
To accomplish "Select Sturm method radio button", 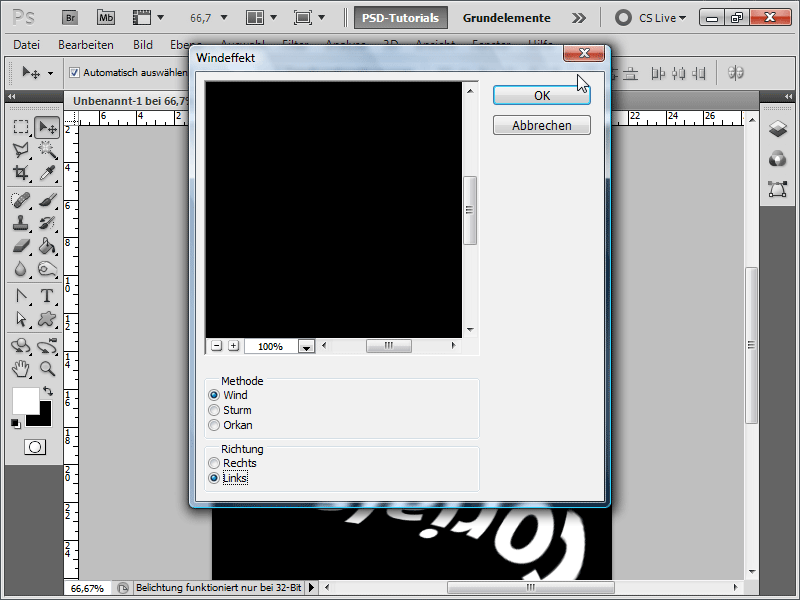I will click(x=214, y=410).
